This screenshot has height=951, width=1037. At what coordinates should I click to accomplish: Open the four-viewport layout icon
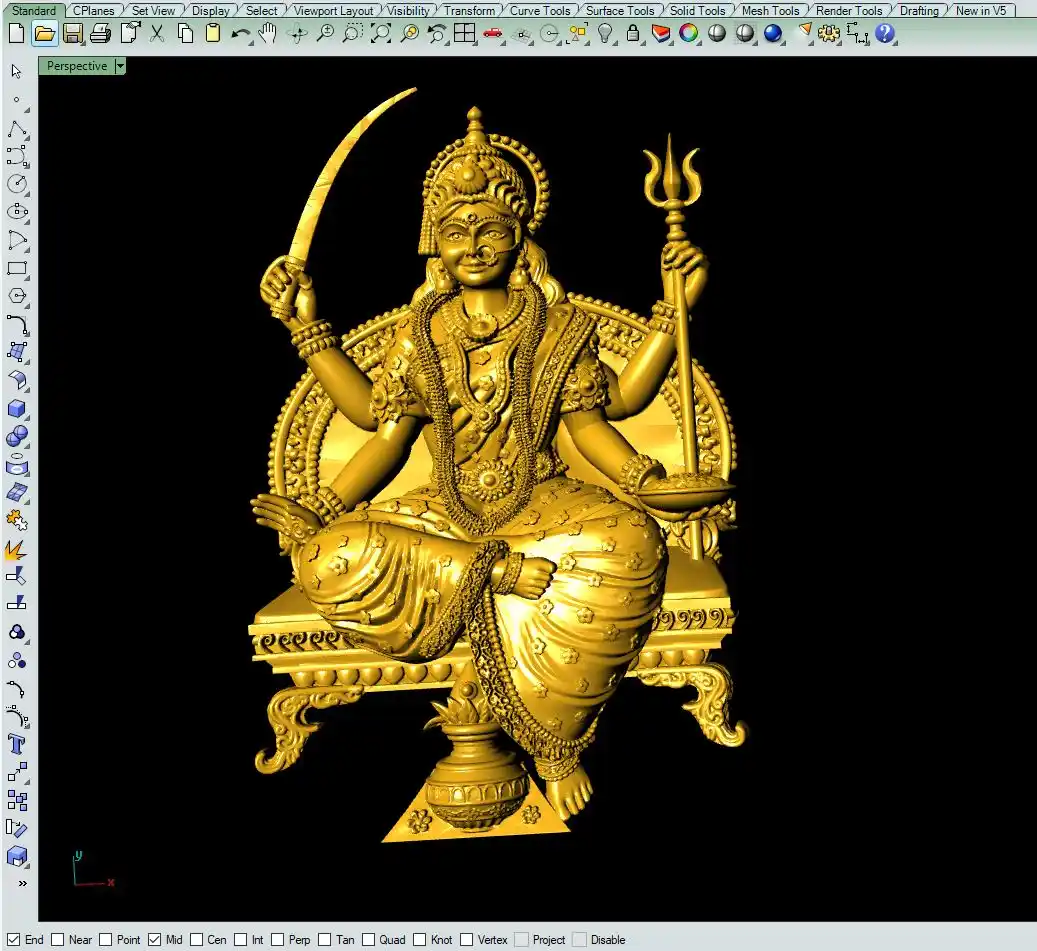coord(464,33)
